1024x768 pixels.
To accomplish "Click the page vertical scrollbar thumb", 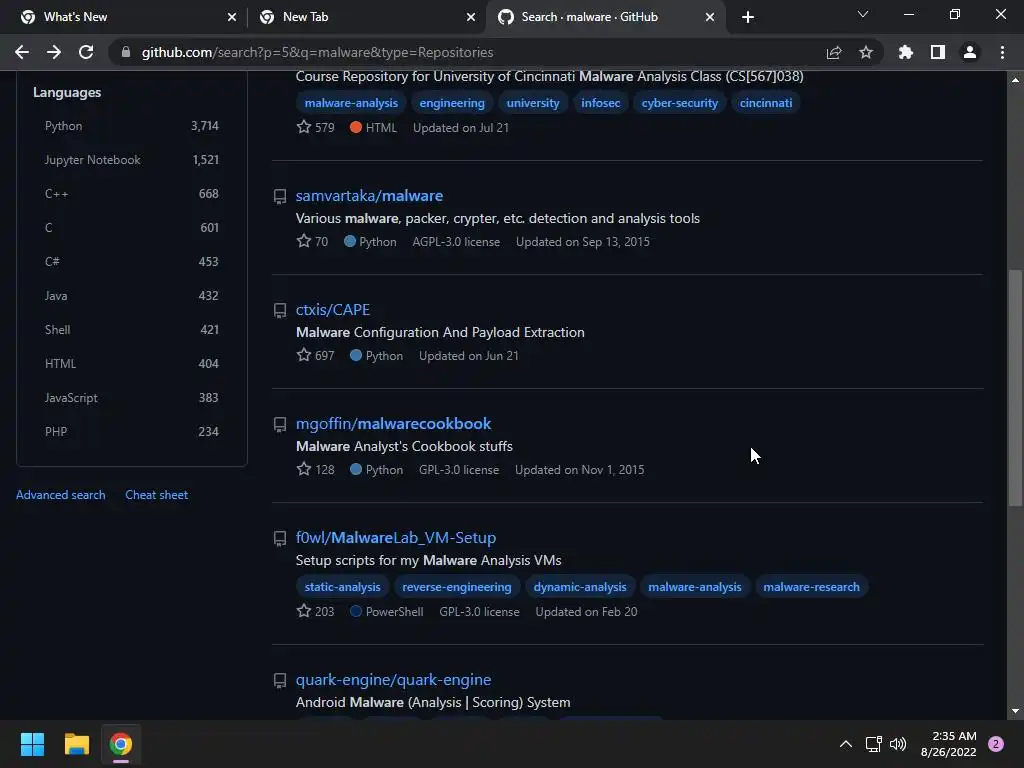I will tap(1015, 388).
